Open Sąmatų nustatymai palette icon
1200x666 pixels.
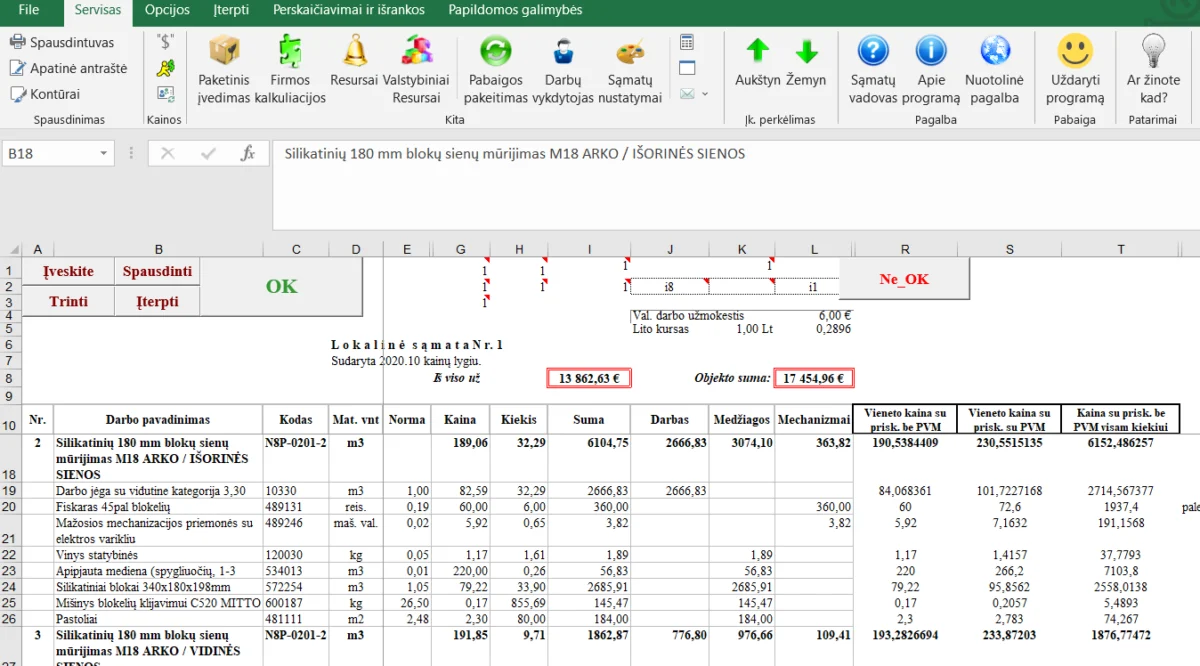click(x=630, y=52)
